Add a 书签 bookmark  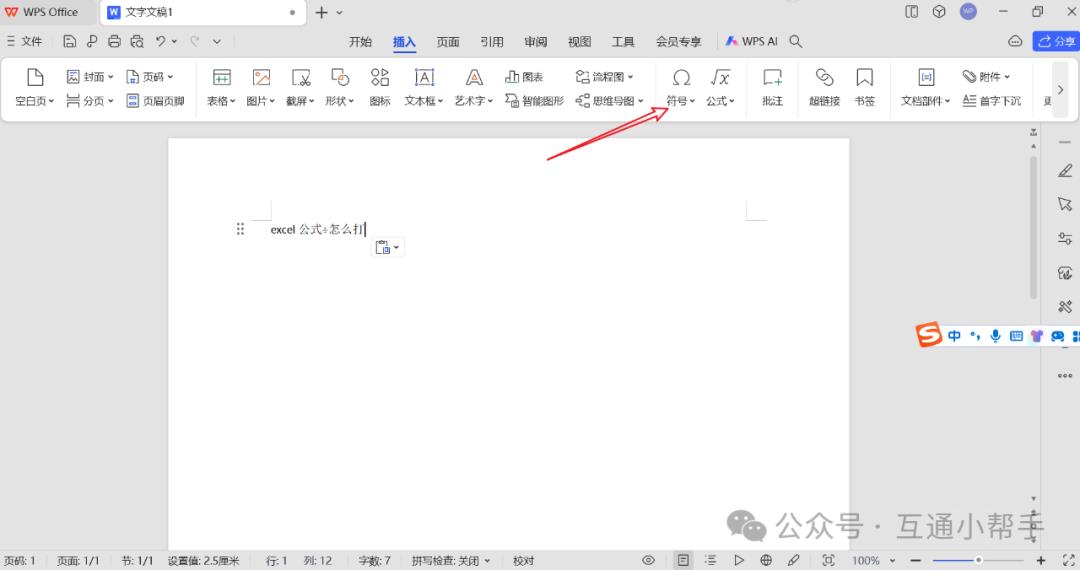click(x=864, y=87)
